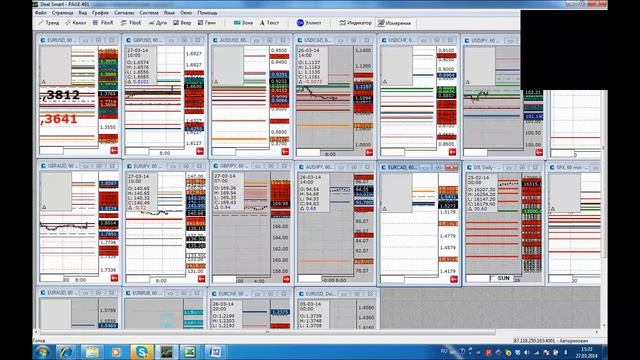Select the Тренд trend line tool

coord(49,23)
